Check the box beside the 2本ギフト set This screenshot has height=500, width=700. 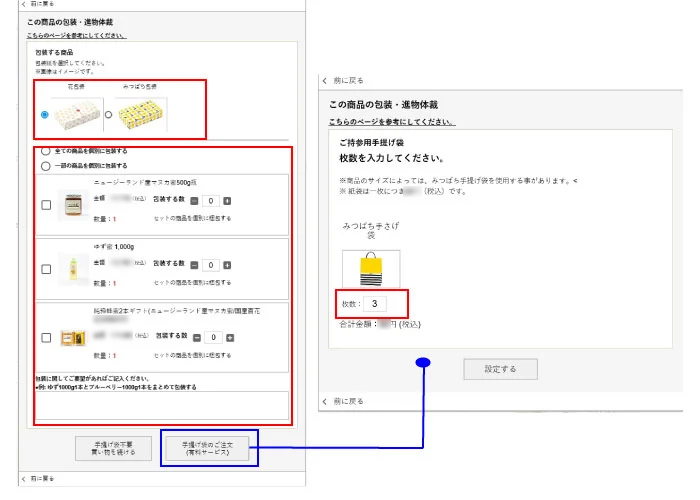[46, 338]
